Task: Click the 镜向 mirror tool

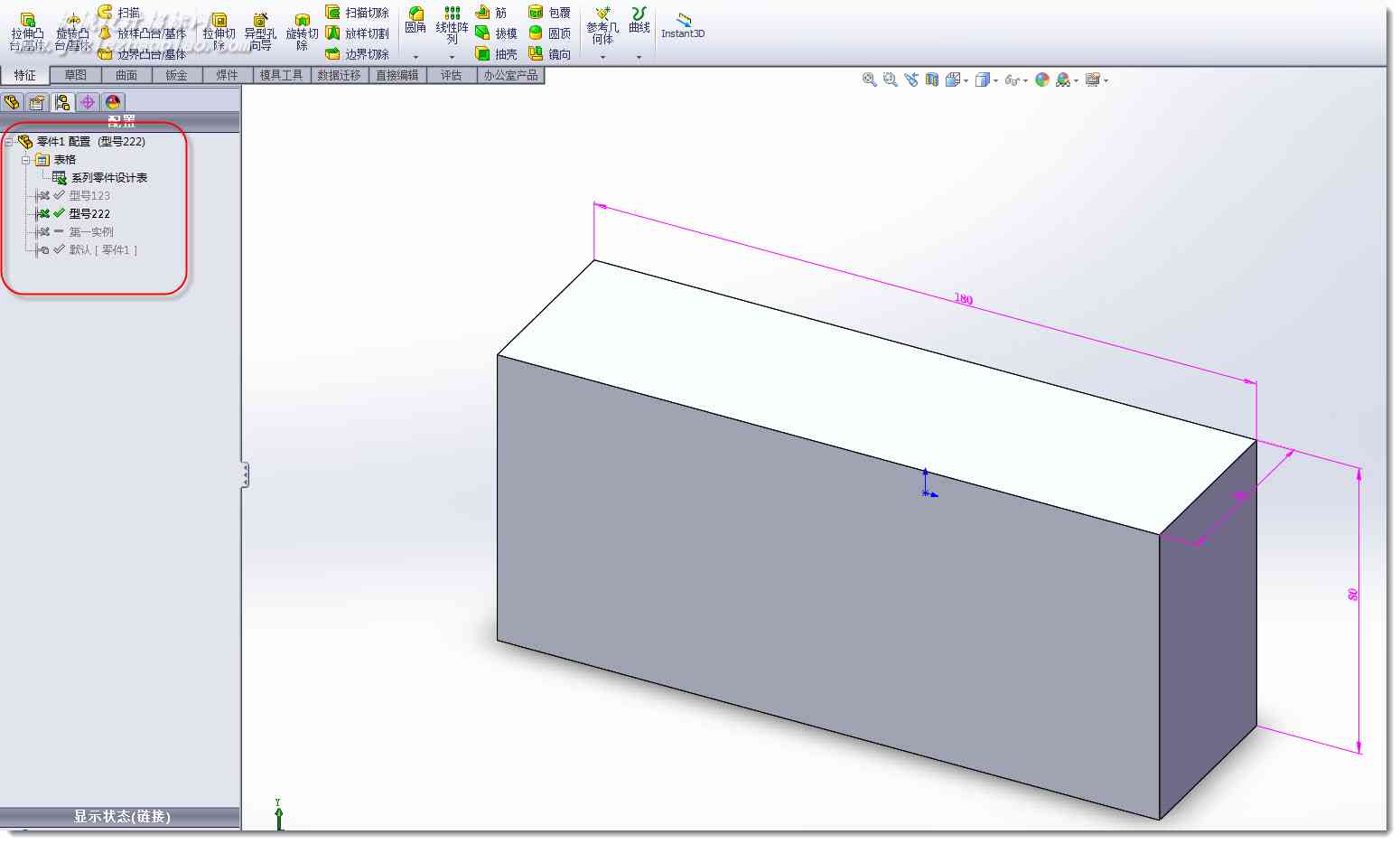Action: click(549, 54)
